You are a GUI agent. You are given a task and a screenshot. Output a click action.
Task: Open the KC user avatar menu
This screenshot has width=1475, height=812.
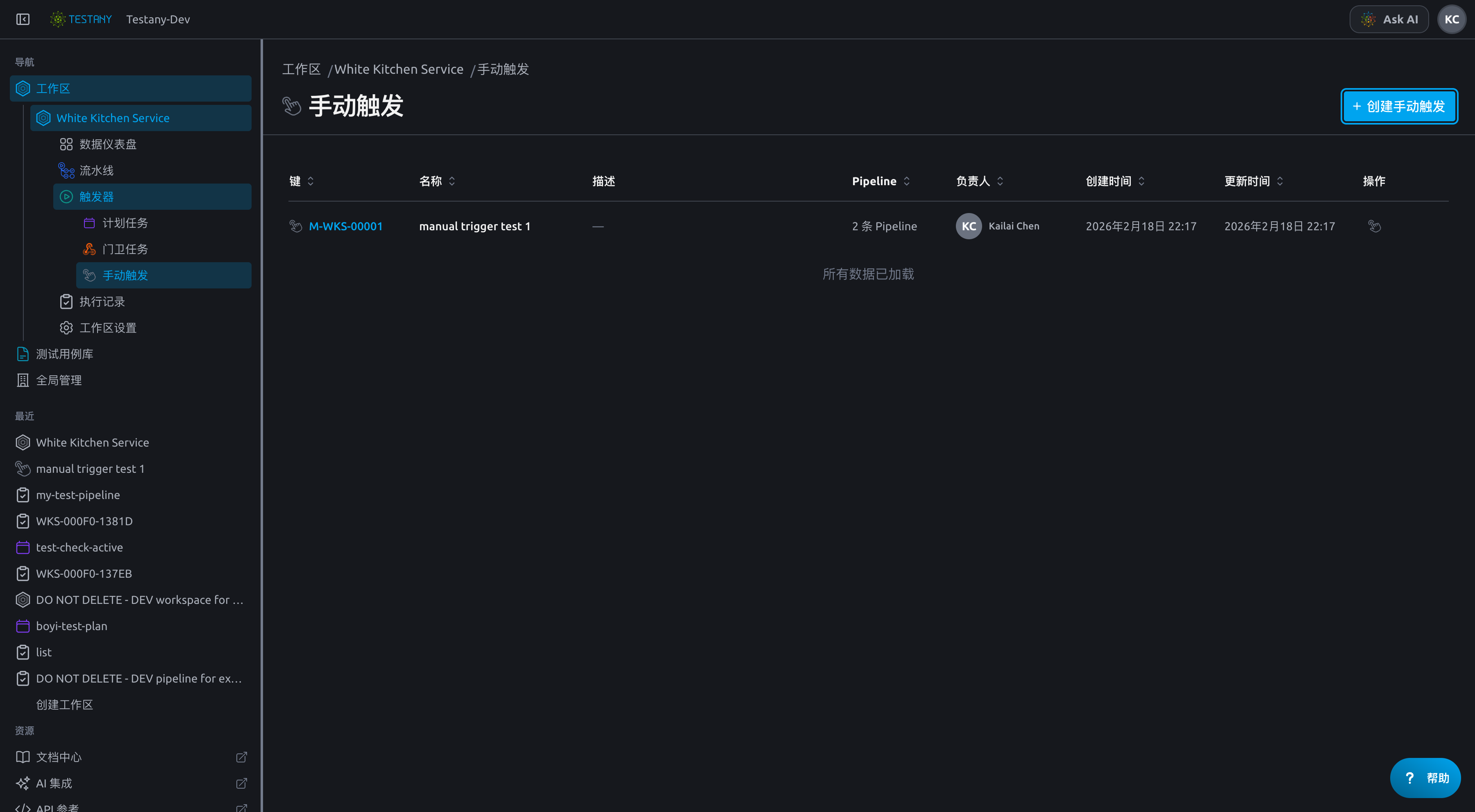coord(1452,20)
